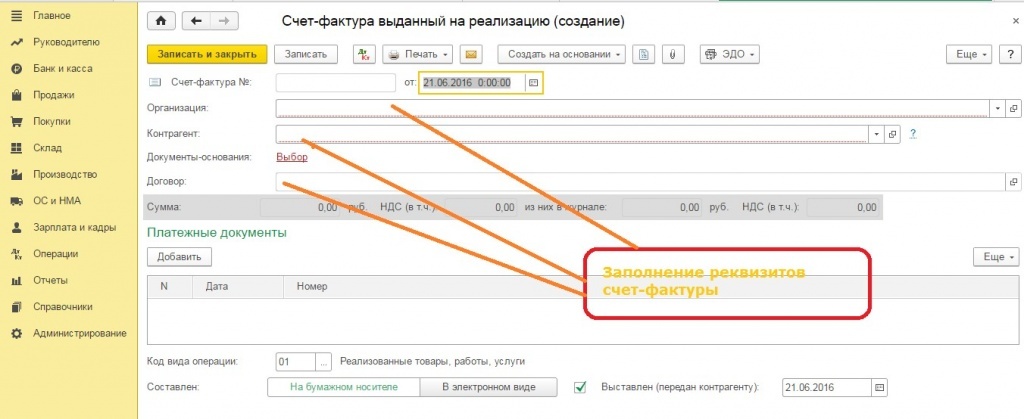Viewport: 1024px width, 419px height.
Task: Open attached files paperclip icon
Action: pyautogui.click(x=672, y=54)
